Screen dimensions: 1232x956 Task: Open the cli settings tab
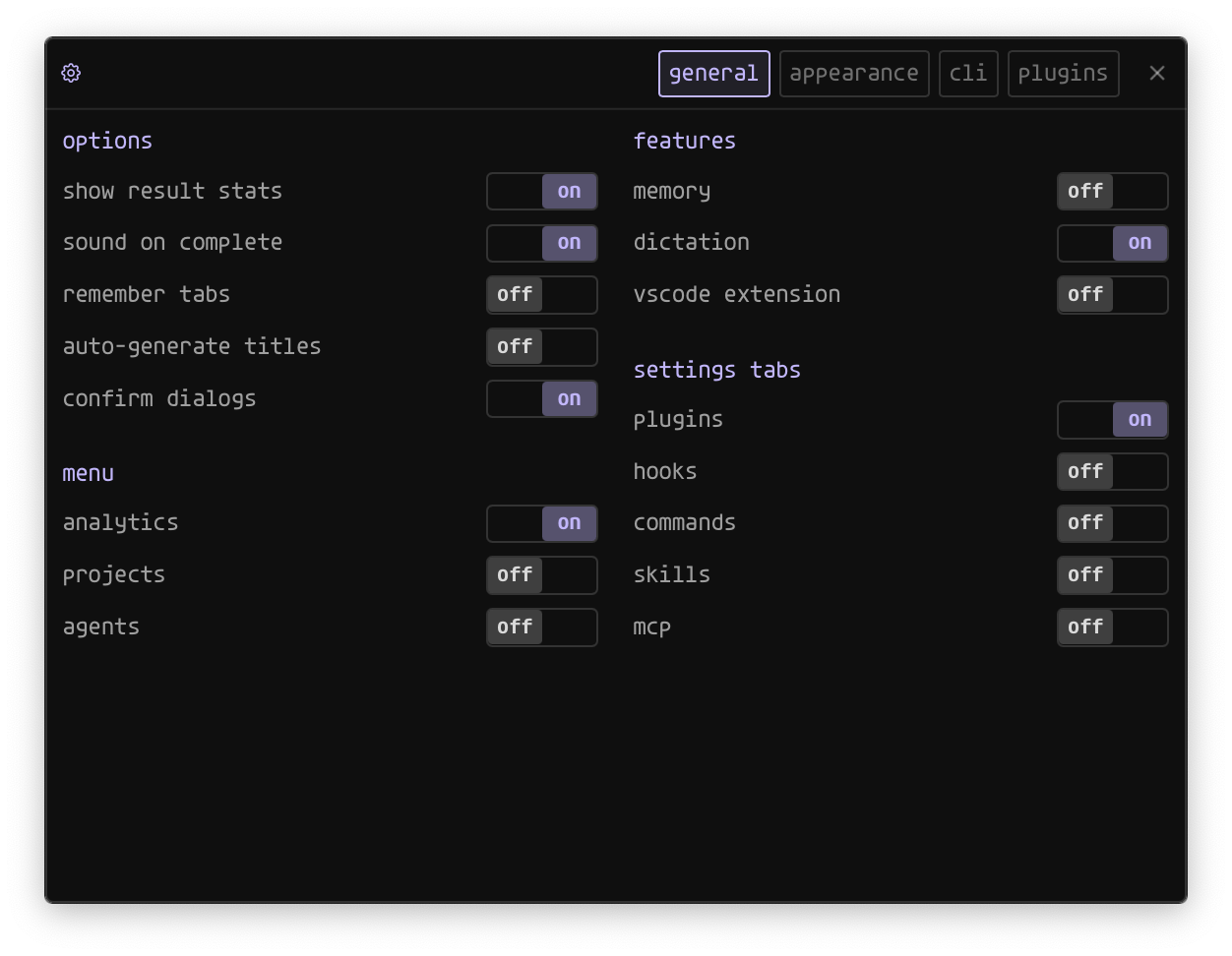(x=967, y=73)
